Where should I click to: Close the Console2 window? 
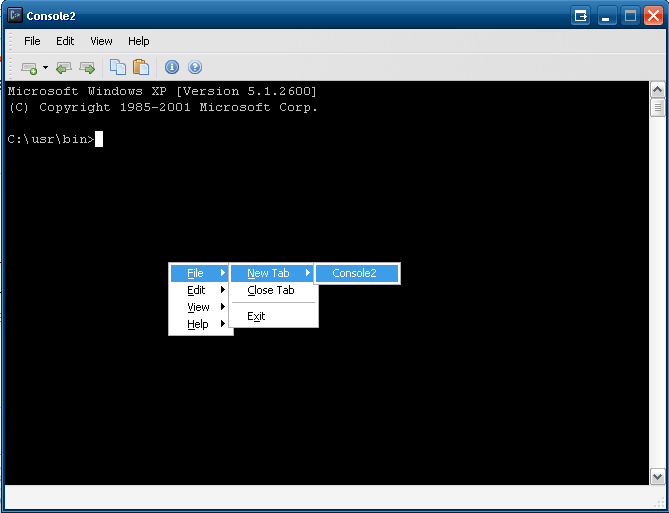654,16
